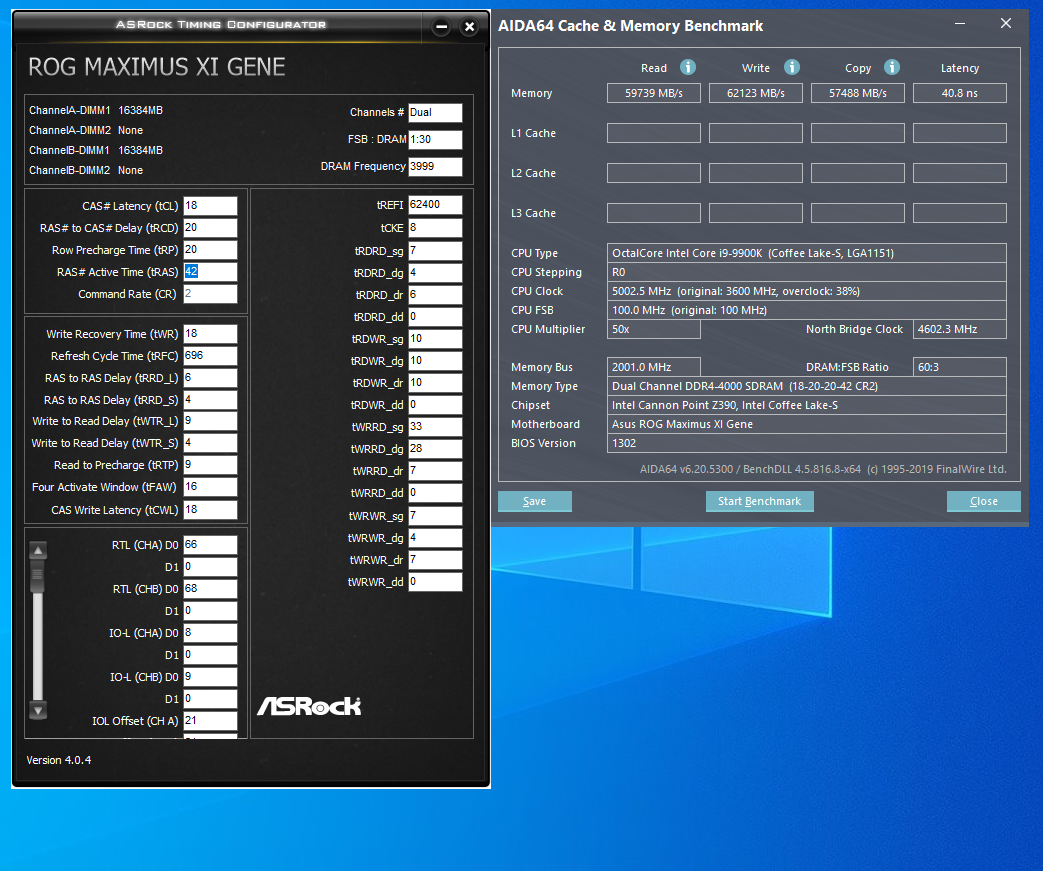Save the AIDA64 benchmark results

(x=535, y=501)
